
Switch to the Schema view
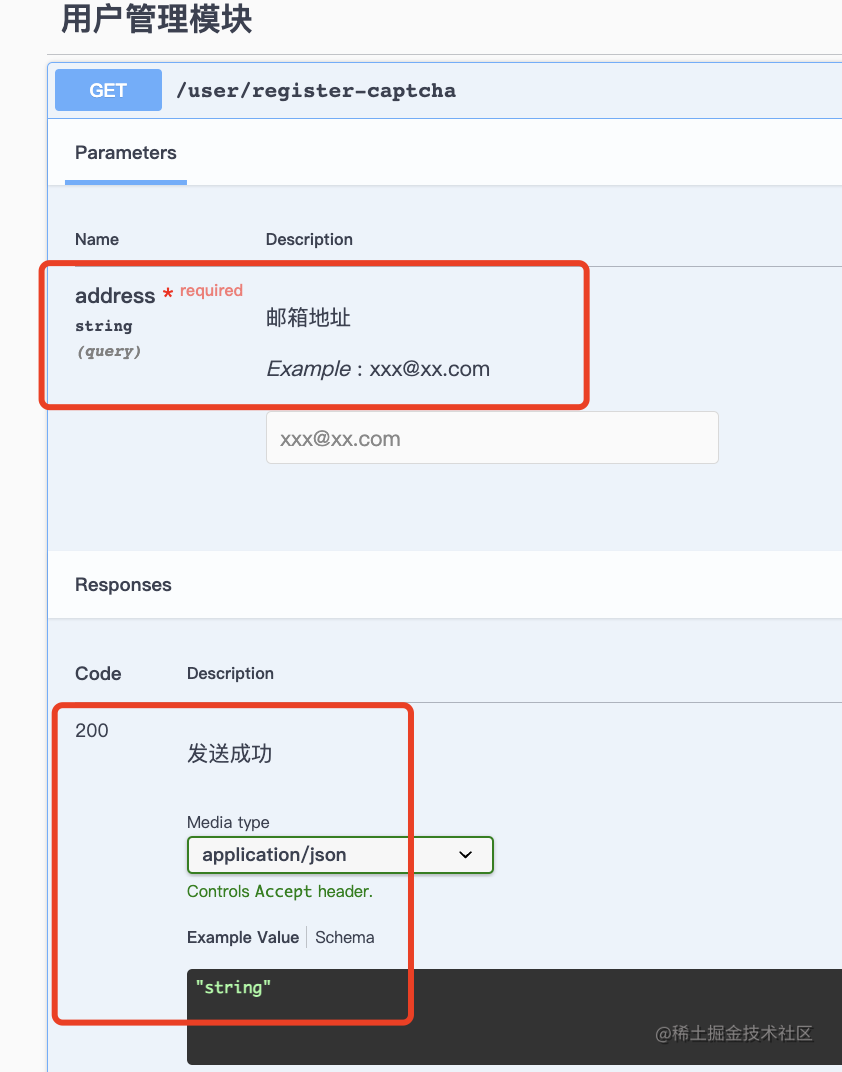click(x=344, y=937)
